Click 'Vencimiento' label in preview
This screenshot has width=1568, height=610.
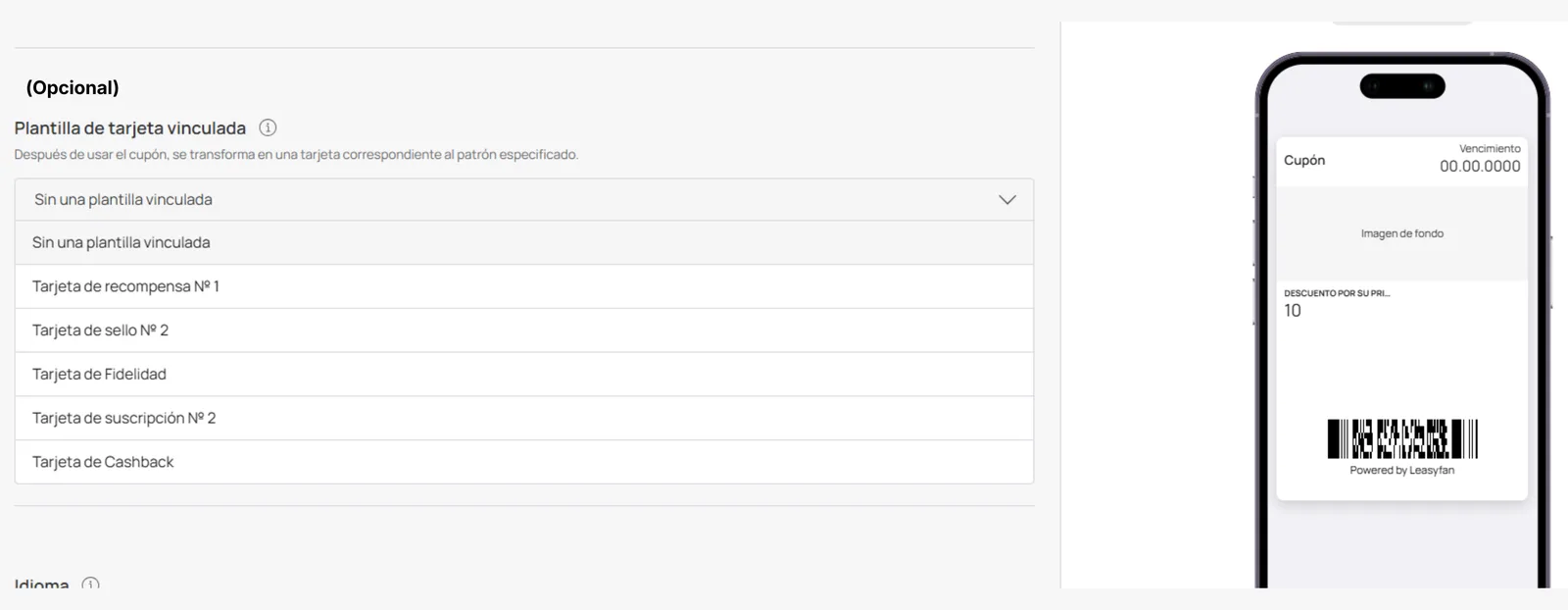1490,149
